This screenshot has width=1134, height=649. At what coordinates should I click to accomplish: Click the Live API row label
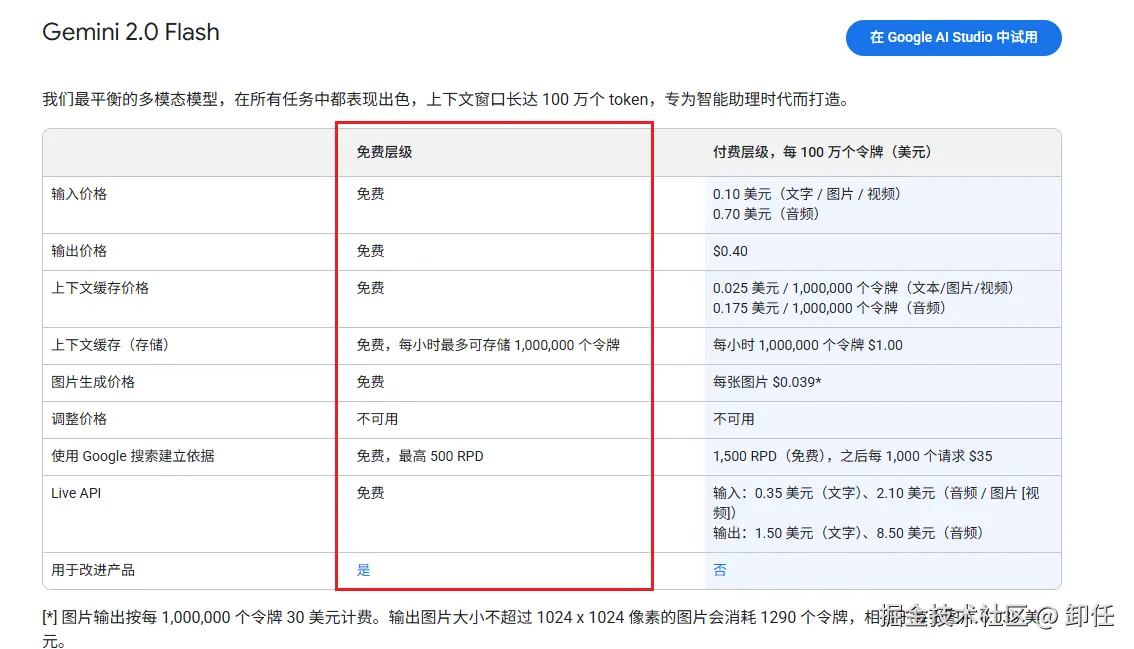click(76, 493)
